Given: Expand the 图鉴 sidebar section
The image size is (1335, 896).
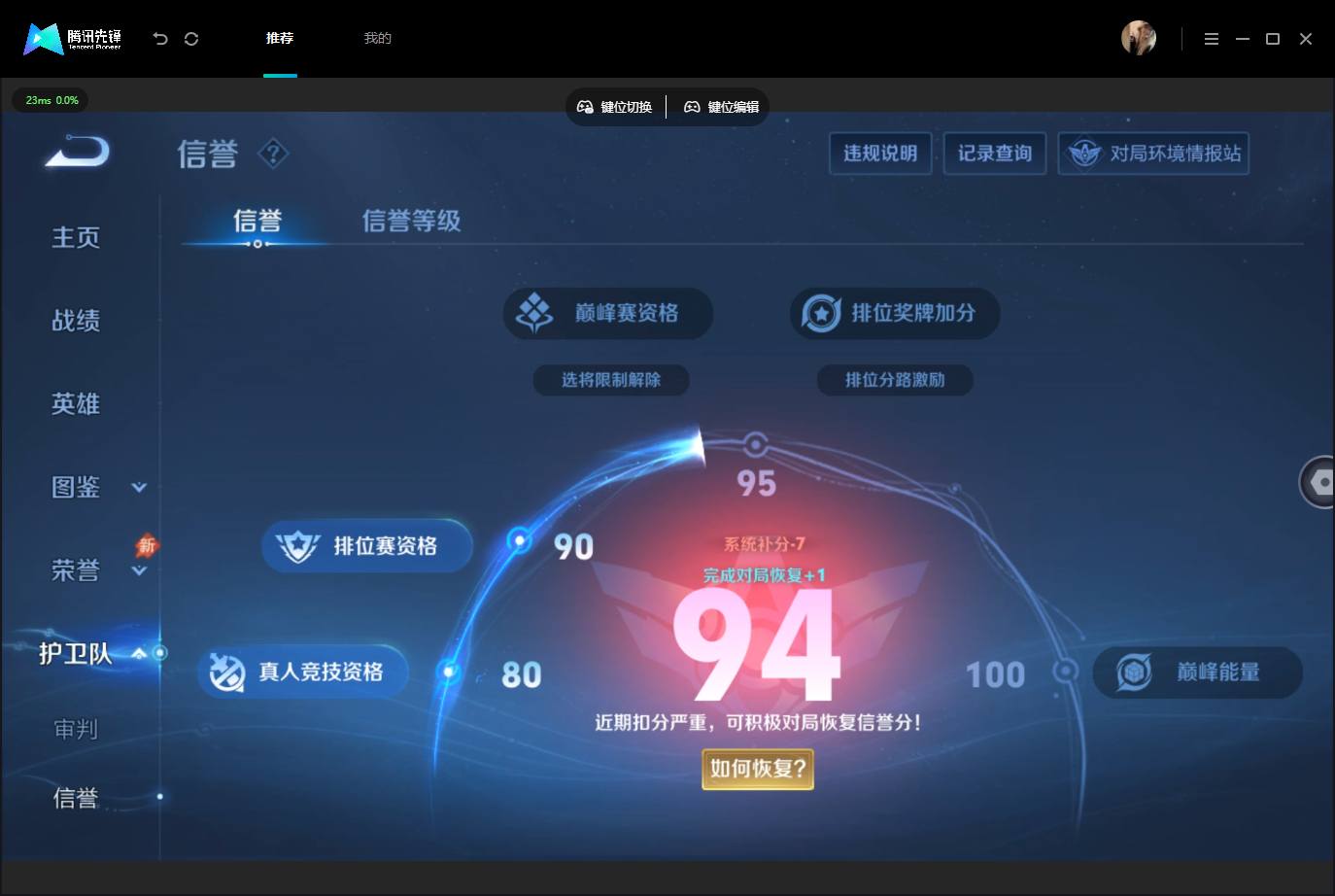Looking at the screenshot, I should tap(139, 487).
